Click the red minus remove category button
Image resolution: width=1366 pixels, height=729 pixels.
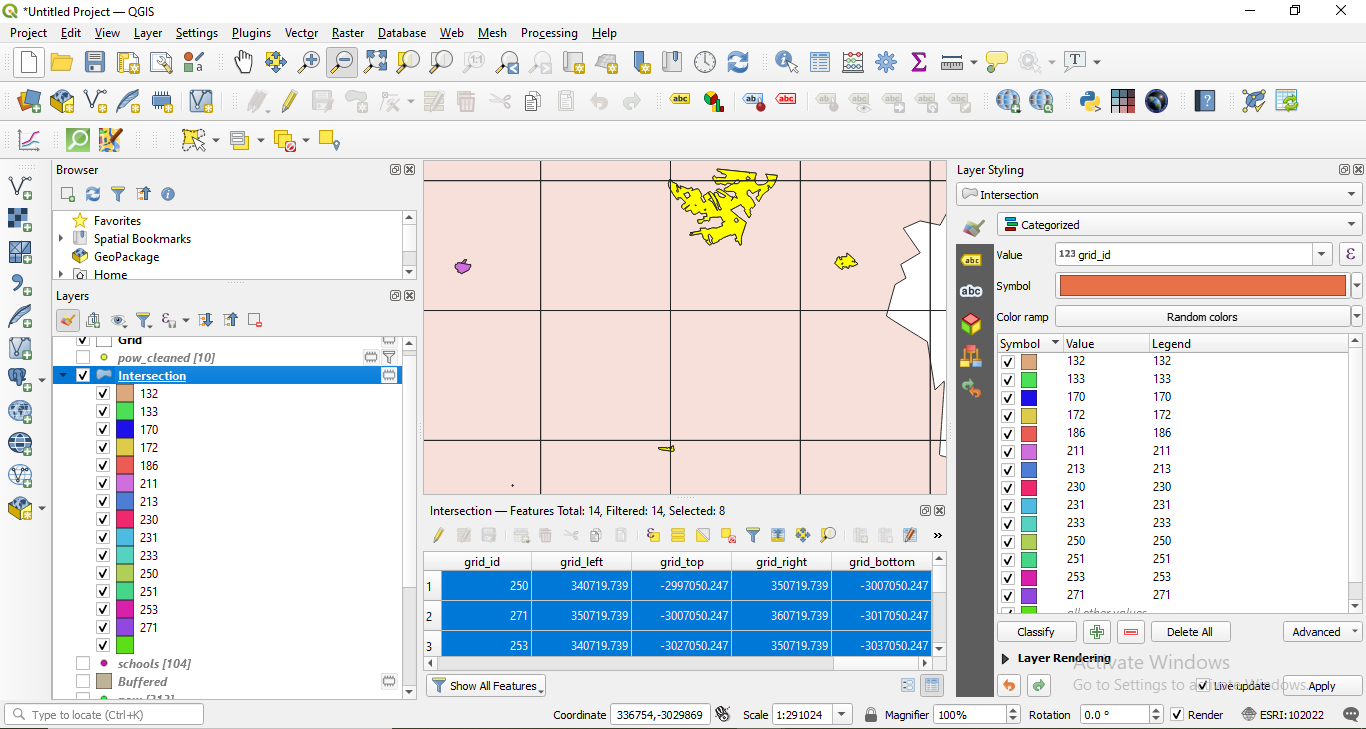[x=1131, y=632]
